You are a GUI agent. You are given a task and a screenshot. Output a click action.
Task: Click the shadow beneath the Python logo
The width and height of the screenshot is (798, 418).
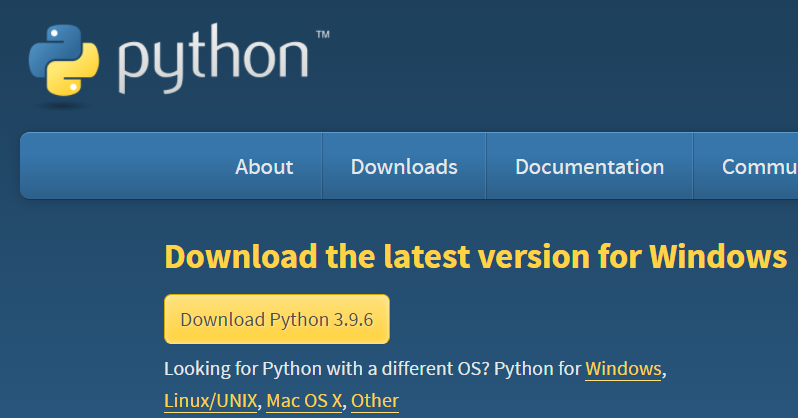click(x=62, y=106)
